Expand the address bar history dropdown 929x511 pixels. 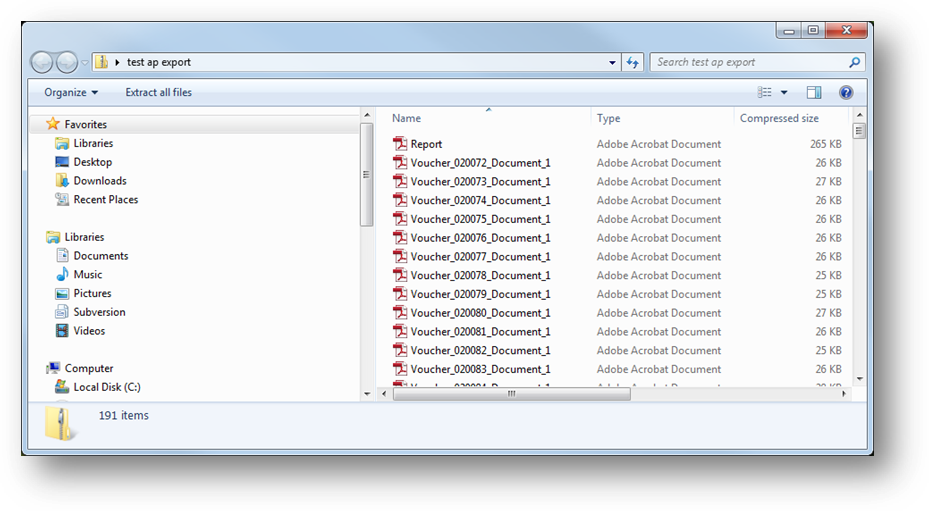point(613,62)
